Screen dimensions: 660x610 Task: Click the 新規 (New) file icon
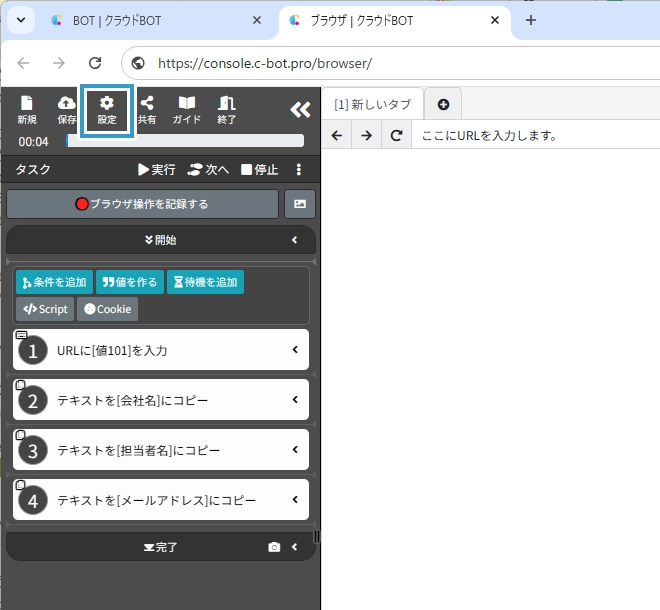[27, 109]
